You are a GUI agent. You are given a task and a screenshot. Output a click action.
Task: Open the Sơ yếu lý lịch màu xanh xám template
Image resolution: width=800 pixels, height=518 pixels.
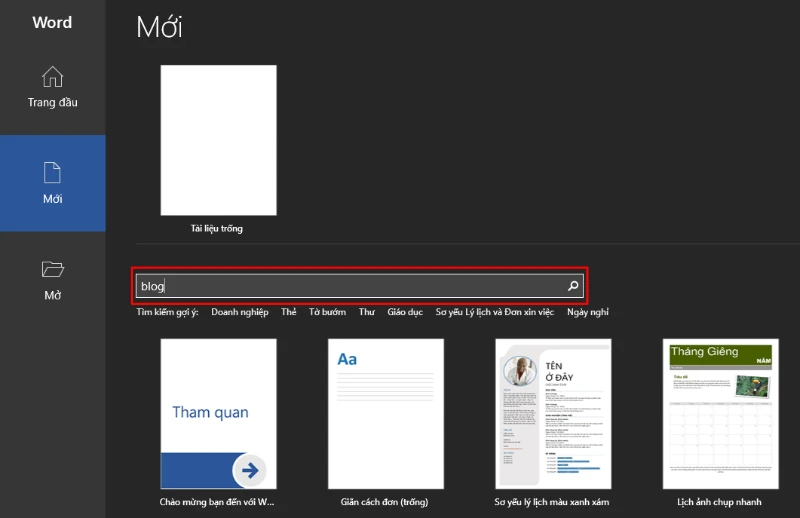click(x=553, y=414)
